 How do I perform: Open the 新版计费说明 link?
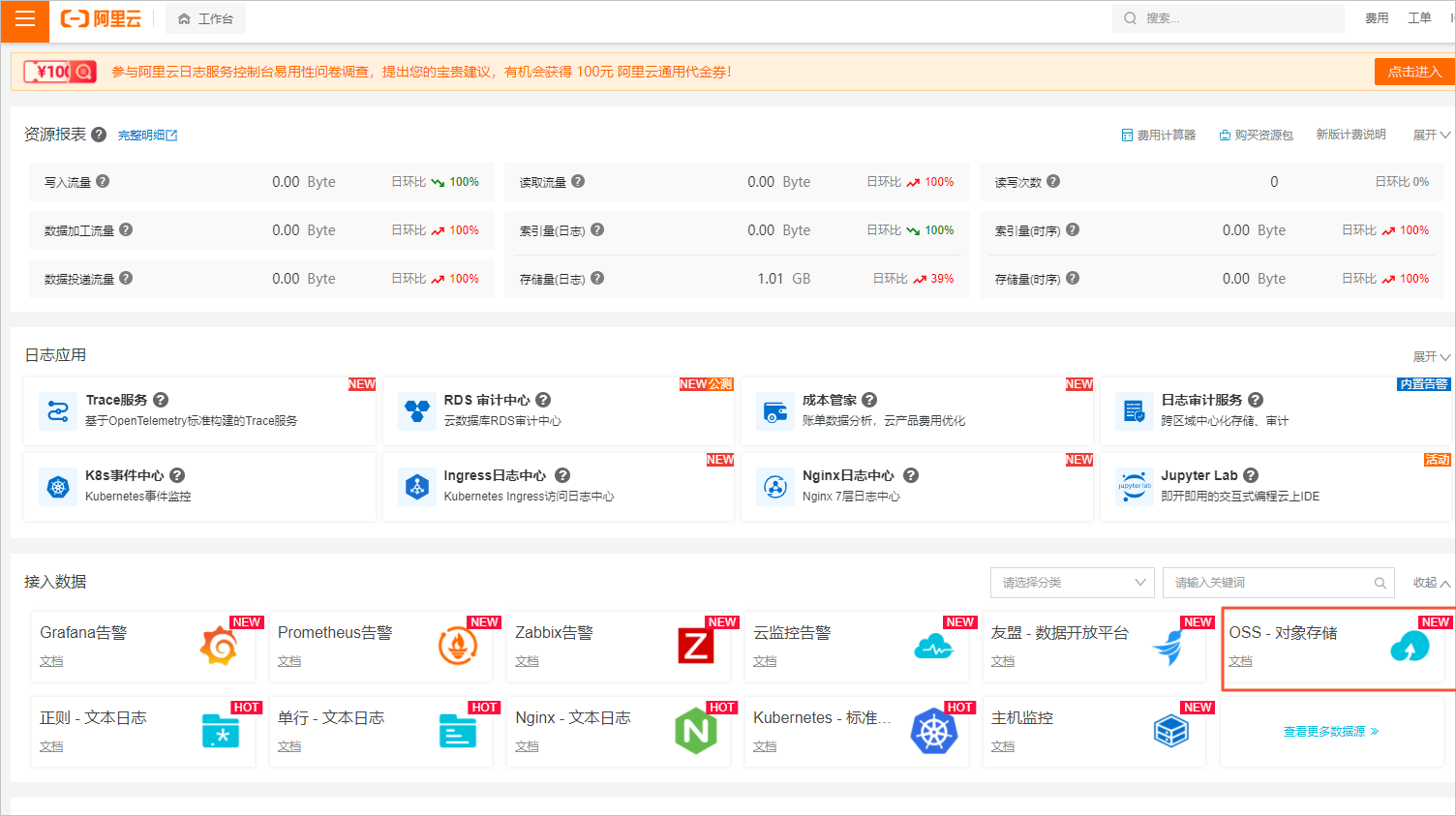coord(1350,135)
